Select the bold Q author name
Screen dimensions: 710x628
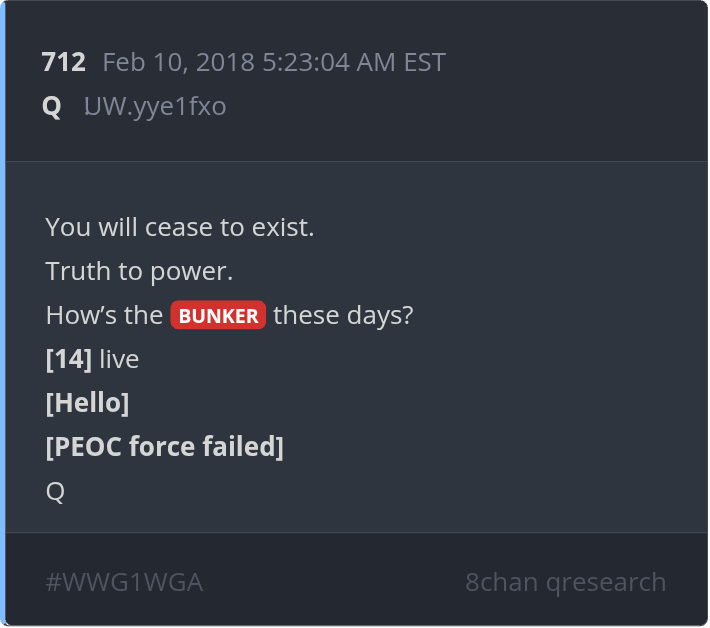52,107
